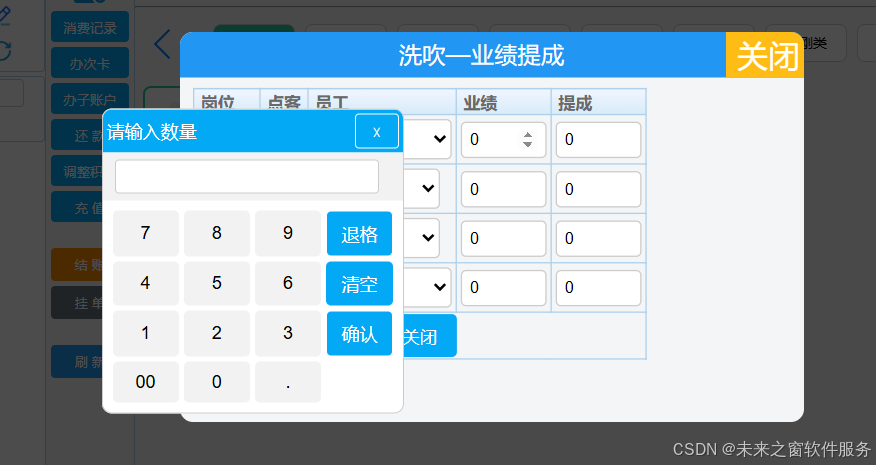Click keypad digit 7

point(146,233)
